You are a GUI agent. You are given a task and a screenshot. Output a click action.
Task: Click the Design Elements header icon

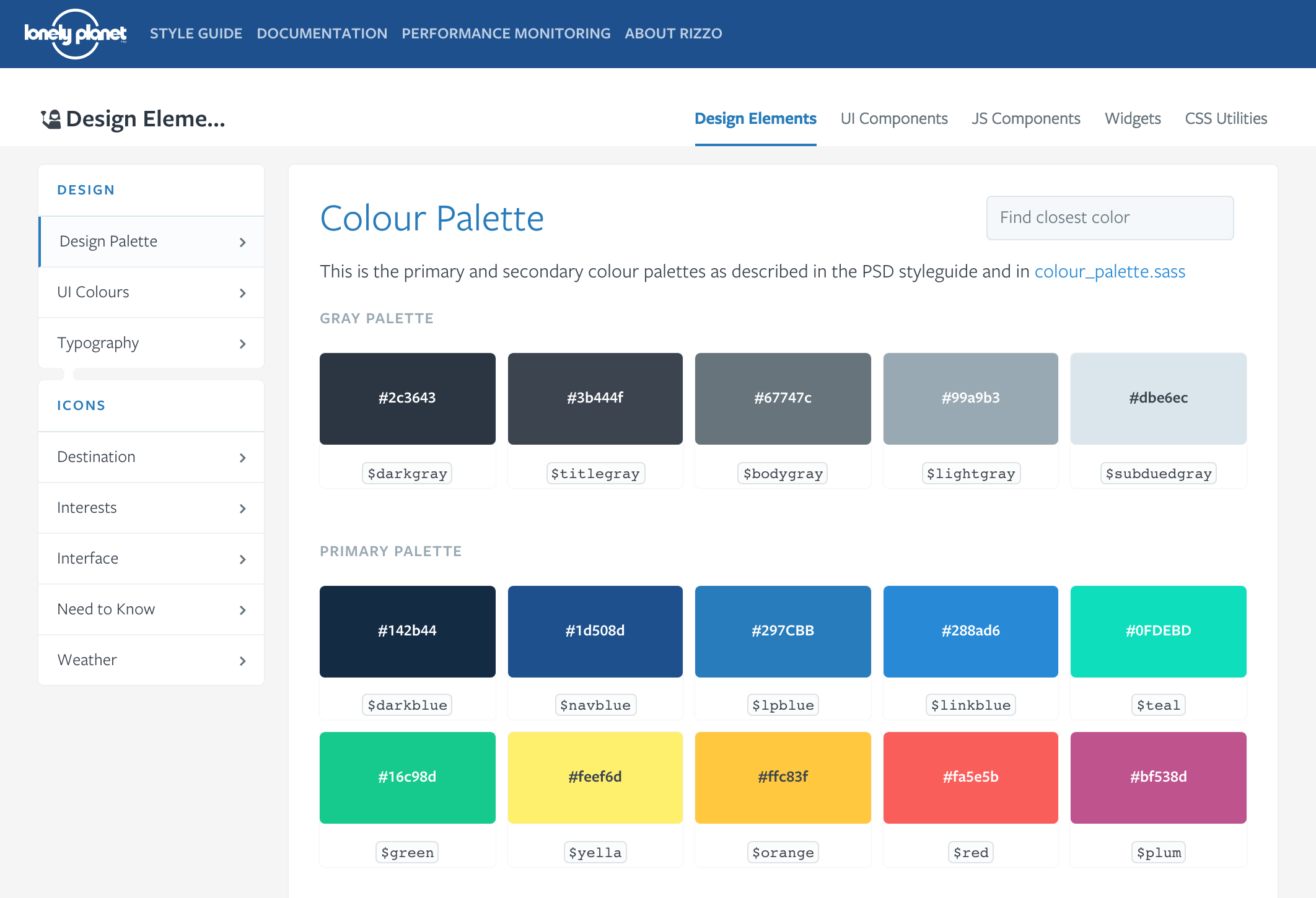pos(51,119)
